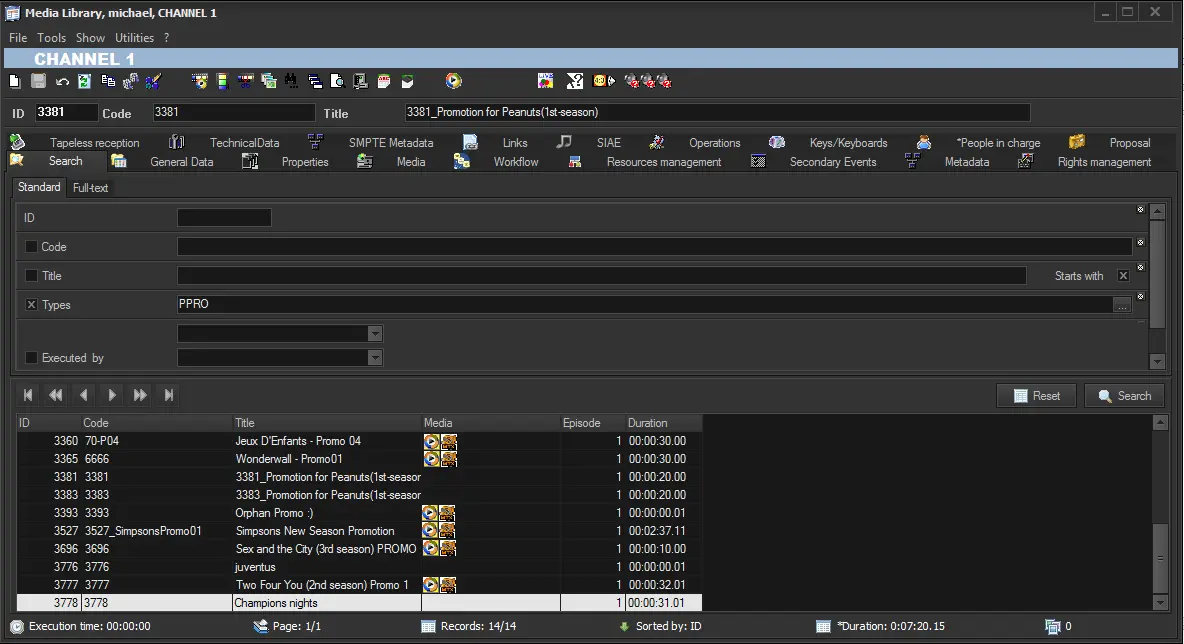Open the Executed by dropdown

pyautogui.click(x=375, y=358)
